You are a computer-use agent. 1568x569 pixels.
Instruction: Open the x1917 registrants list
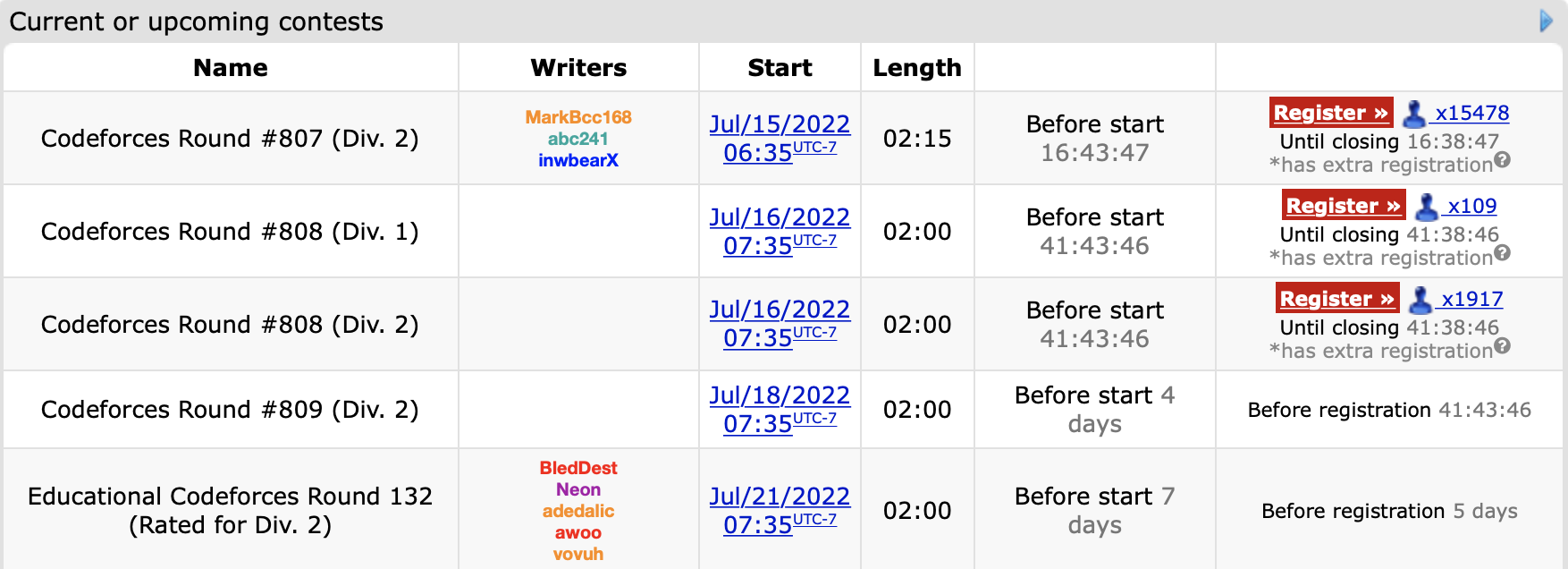(1471, 300)
